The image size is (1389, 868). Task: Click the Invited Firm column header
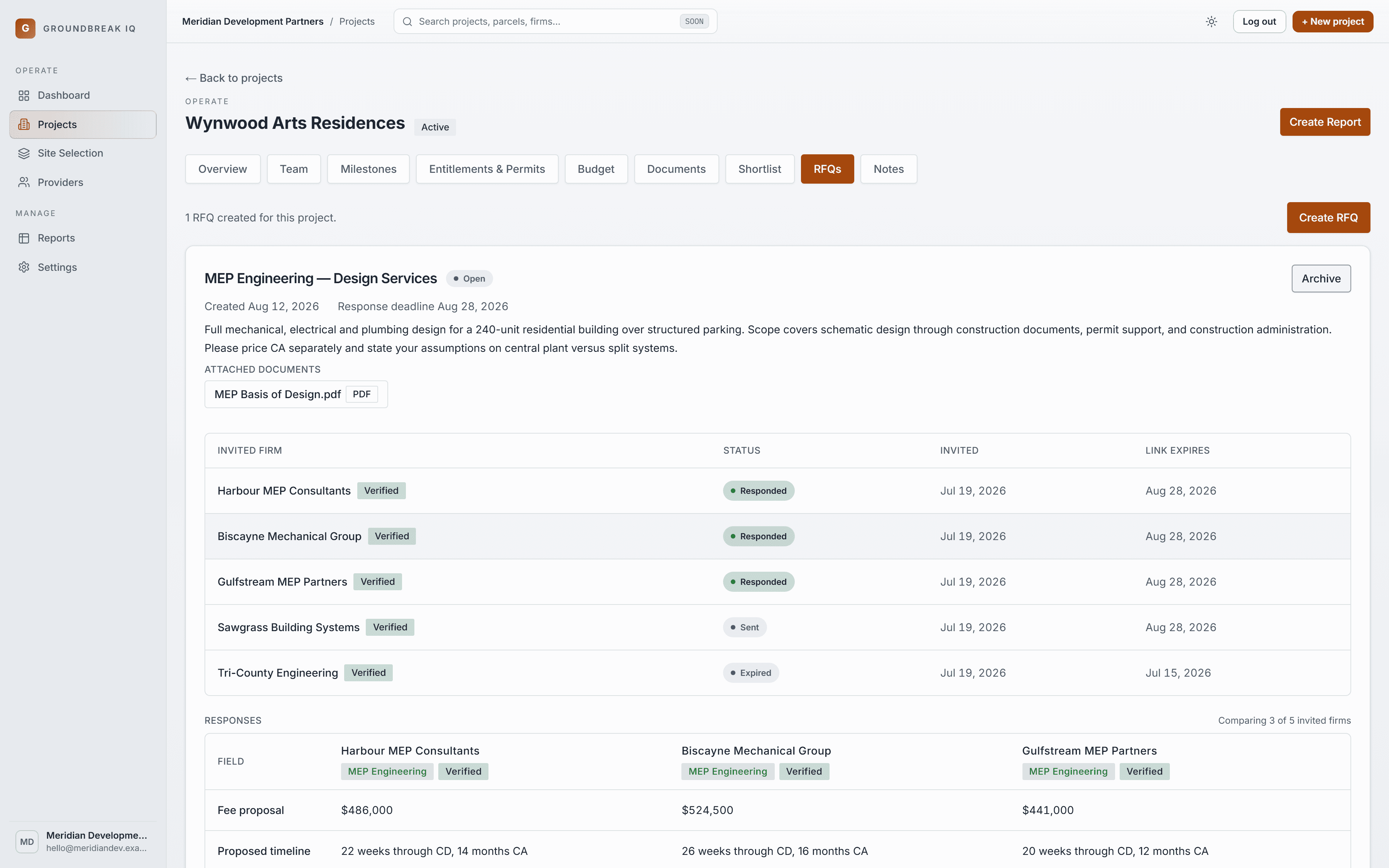click(x=250, y=451)
